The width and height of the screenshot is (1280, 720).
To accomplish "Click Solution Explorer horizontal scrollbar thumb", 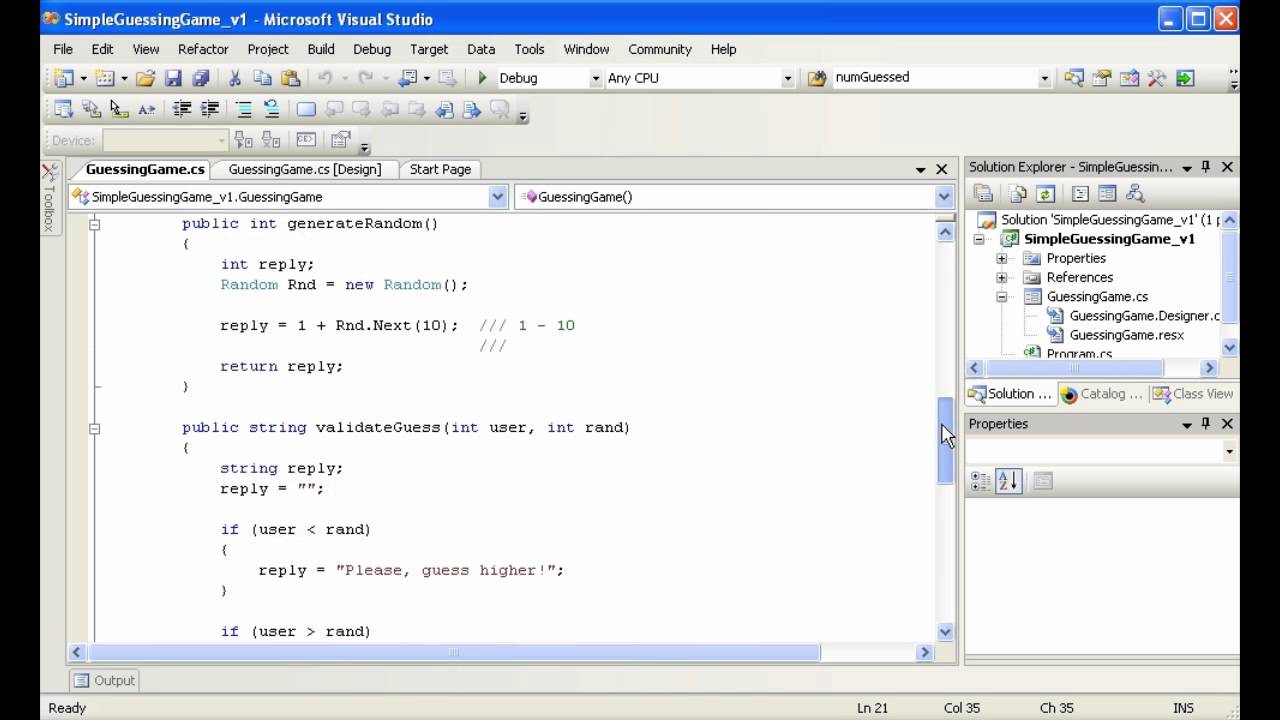I will click(x=1074, y=368).
